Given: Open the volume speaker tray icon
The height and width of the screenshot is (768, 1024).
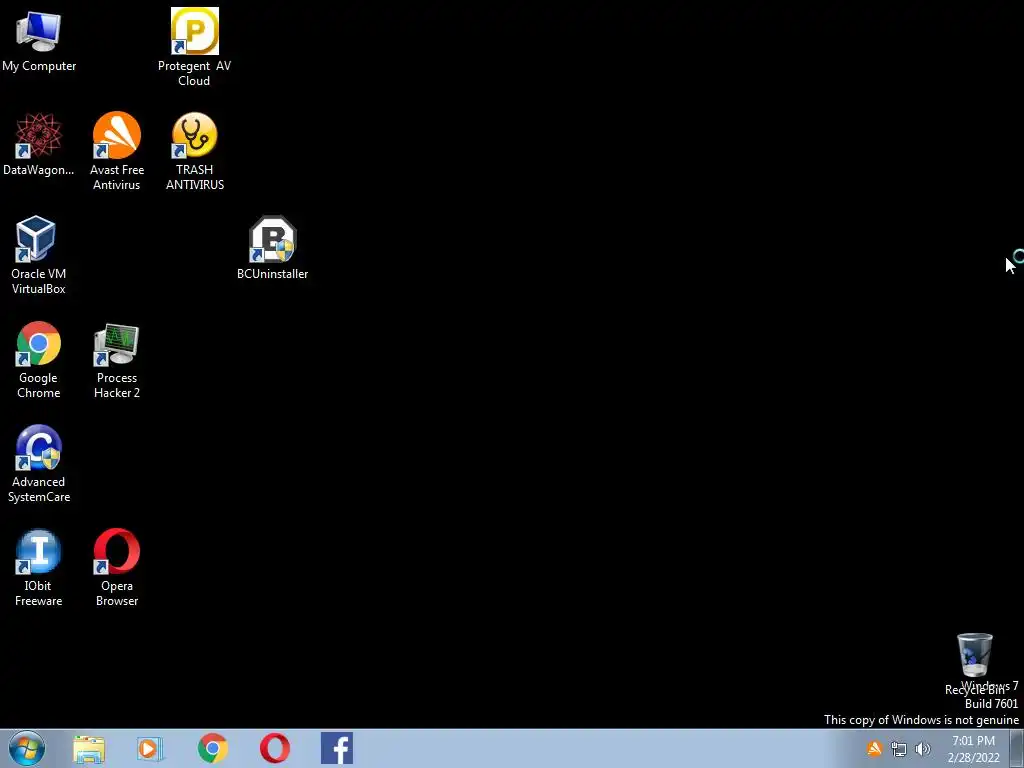Looking at the screenshot, I should point(922,749).
